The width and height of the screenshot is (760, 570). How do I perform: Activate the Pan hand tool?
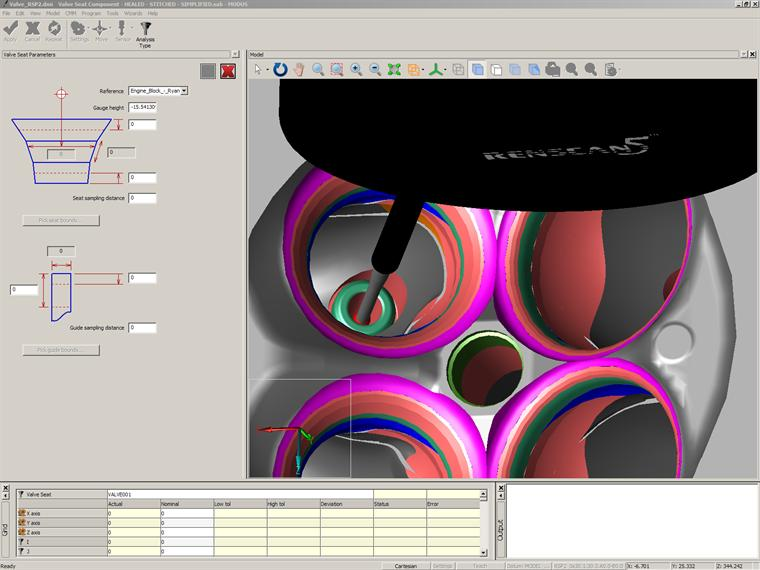click(299, 69)
